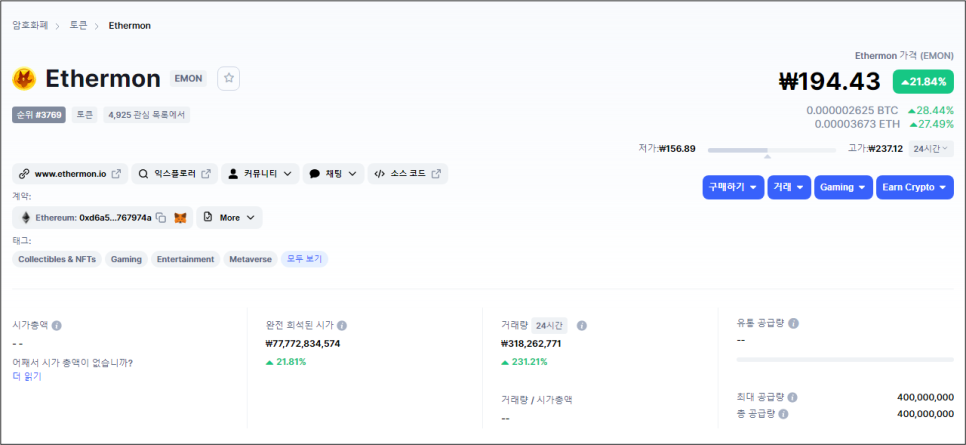Click the 더 읽기 link
The height and width of the screenshot is (445, 966).
(x=27, y=377)
